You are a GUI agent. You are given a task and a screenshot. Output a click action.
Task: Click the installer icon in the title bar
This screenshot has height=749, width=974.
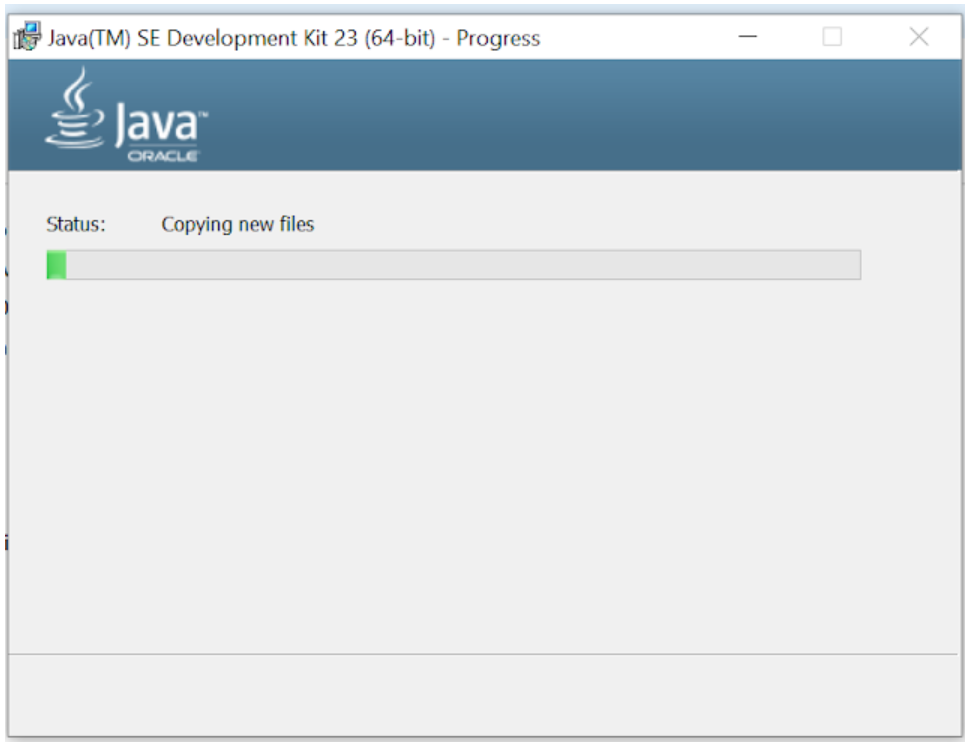(x=27, y=37)
